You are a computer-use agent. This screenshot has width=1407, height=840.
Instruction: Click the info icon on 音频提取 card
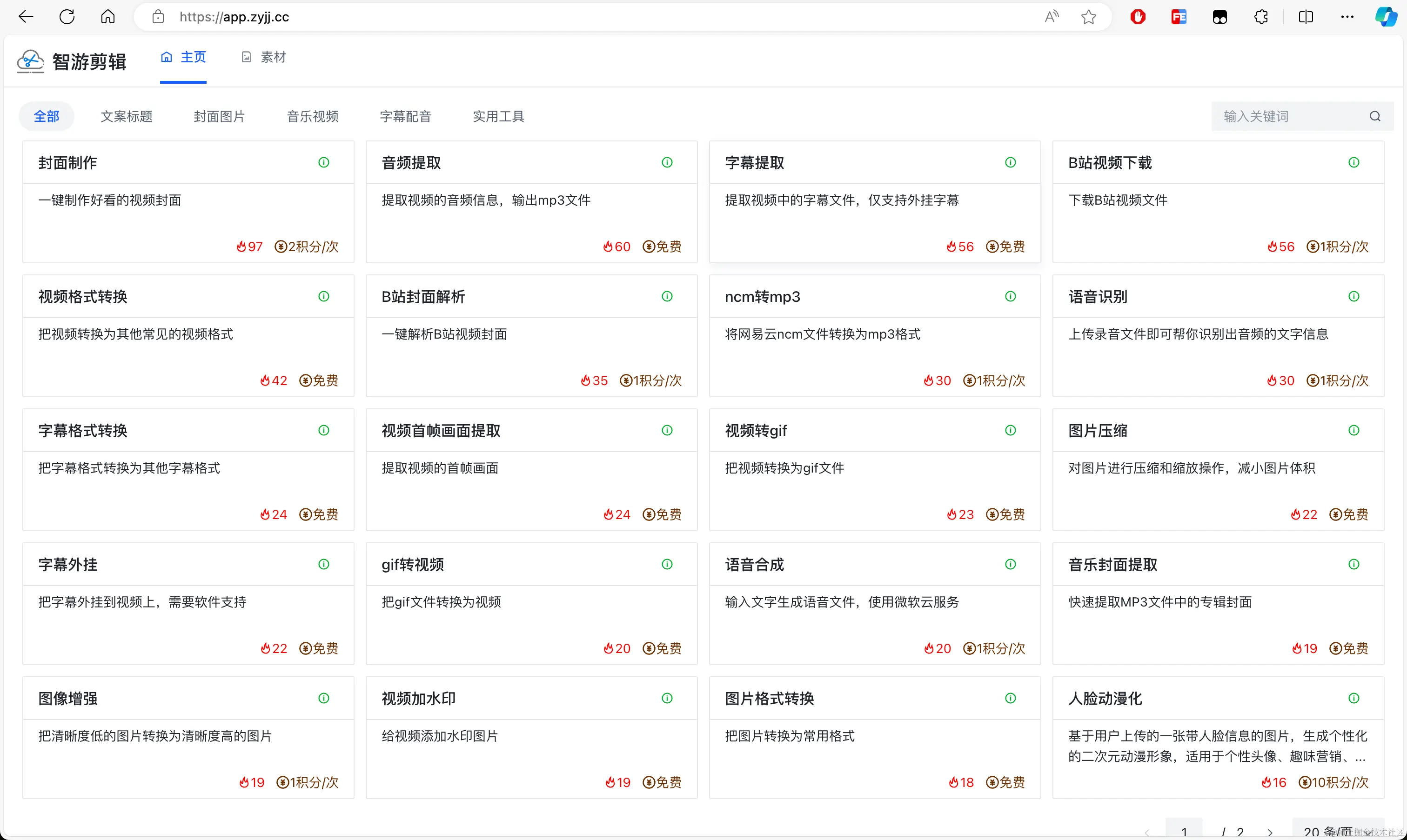[x=667, y=162]
